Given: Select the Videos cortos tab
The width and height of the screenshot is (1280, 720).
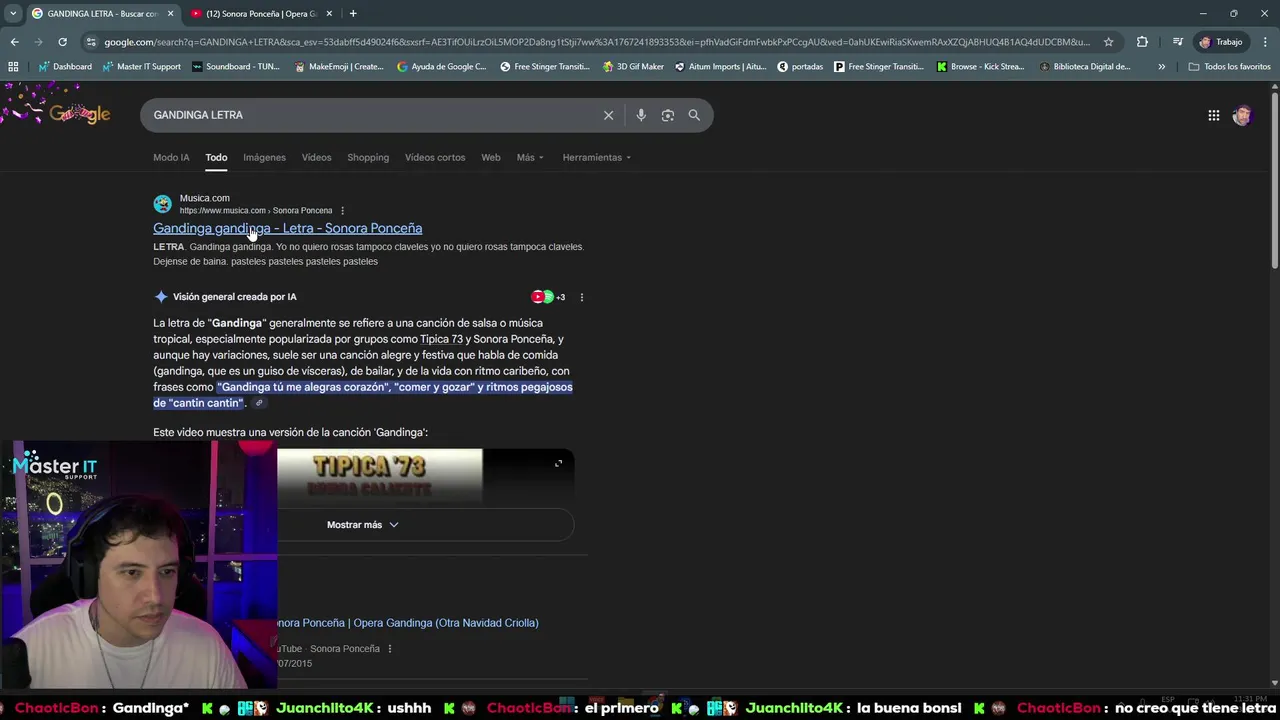Looking at the screenshot, I should coord(435,157).
